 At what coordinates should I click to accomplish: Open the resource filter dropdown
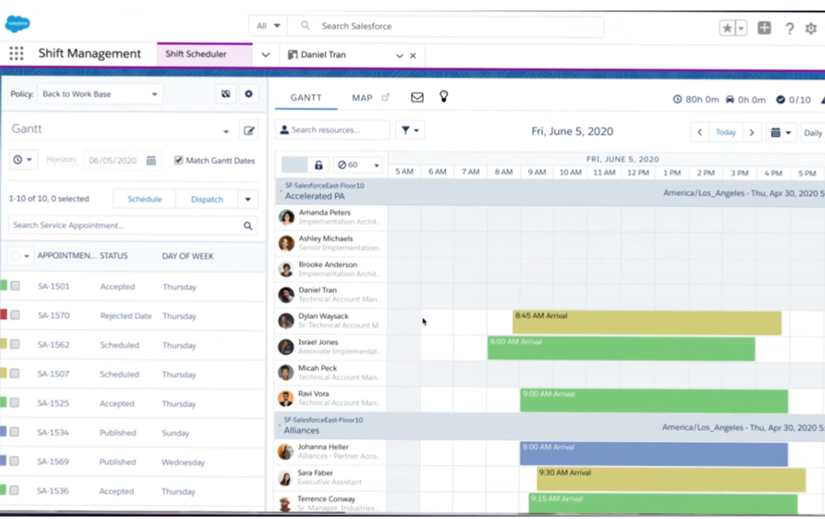coord(409,130)
